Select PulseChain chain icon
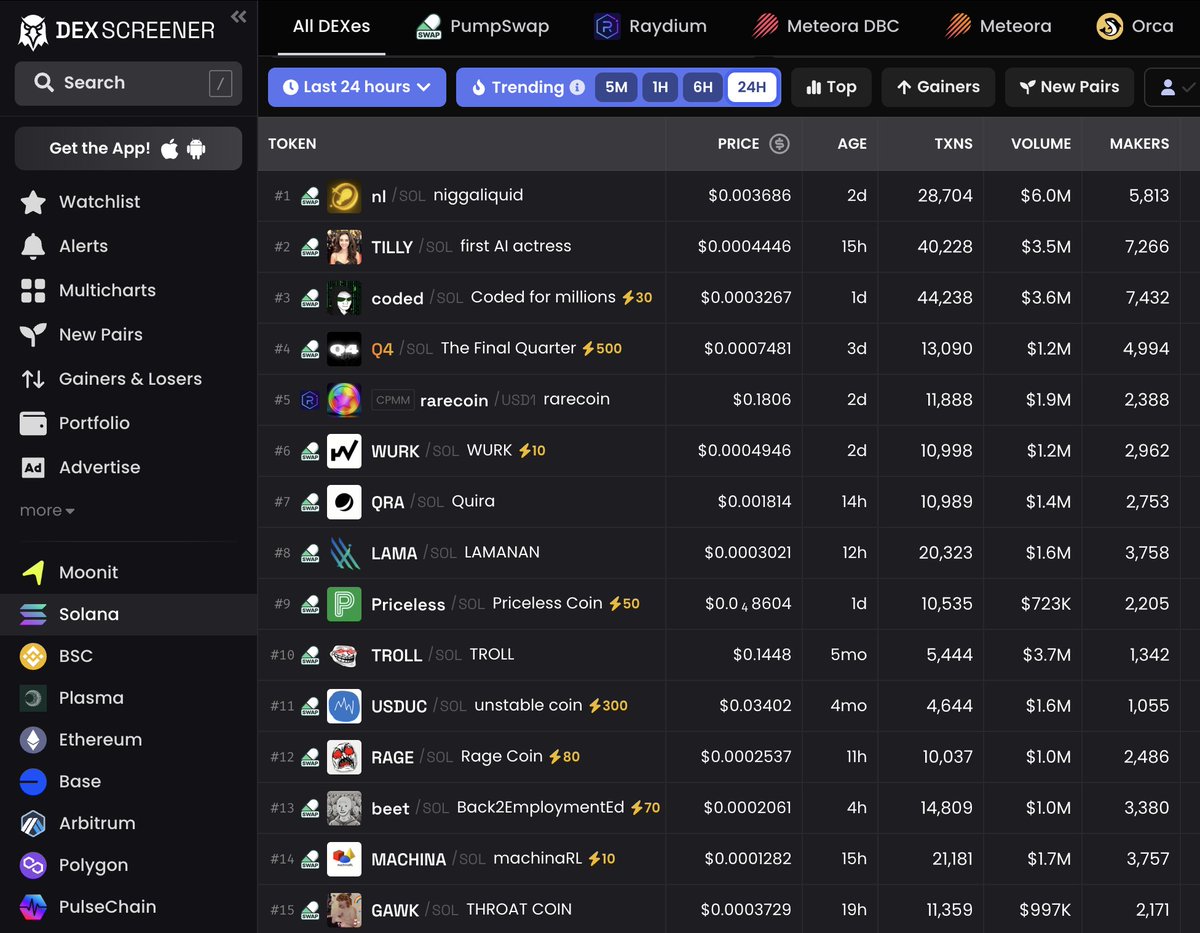This screenshot has height=933, width=1200. (33, 907)
